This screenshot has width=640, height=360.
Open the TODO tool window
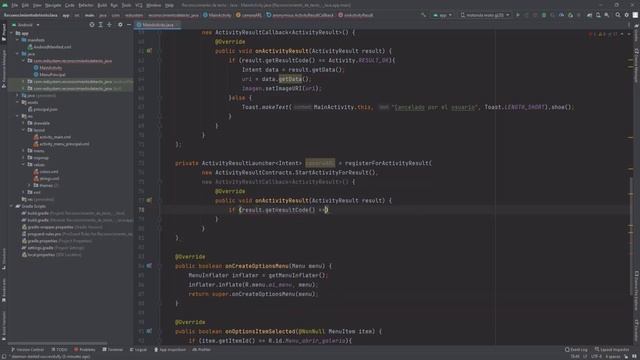coord(60,350)
